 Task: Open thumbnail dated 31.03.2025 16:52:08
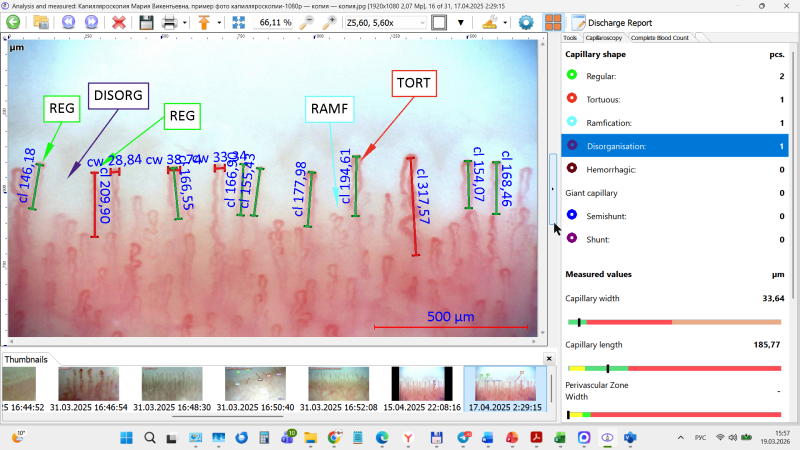338,389
